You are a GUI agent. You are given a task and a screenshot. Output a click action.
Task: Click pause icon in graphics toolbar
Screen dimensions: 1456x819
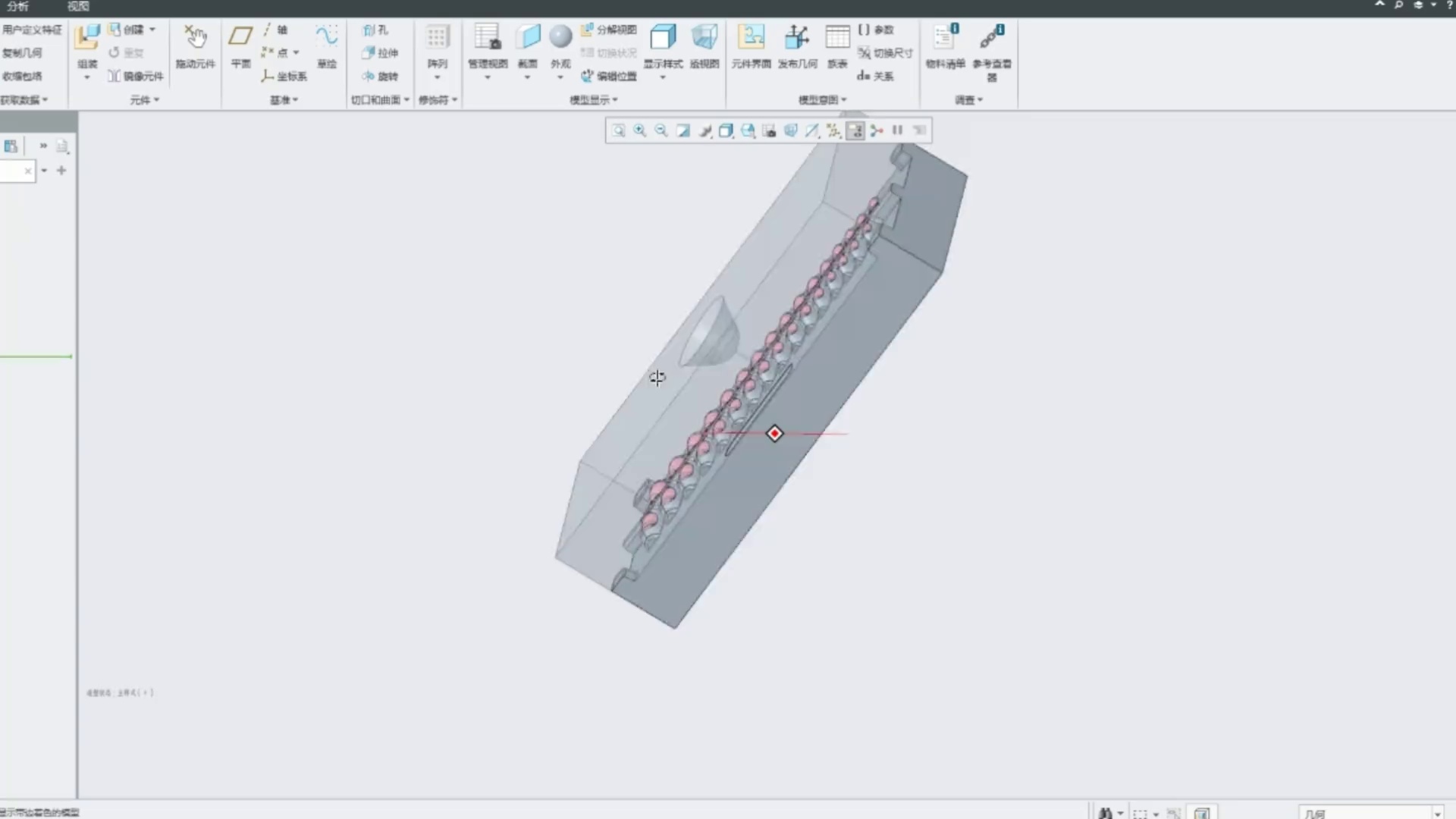coord(898,130)
